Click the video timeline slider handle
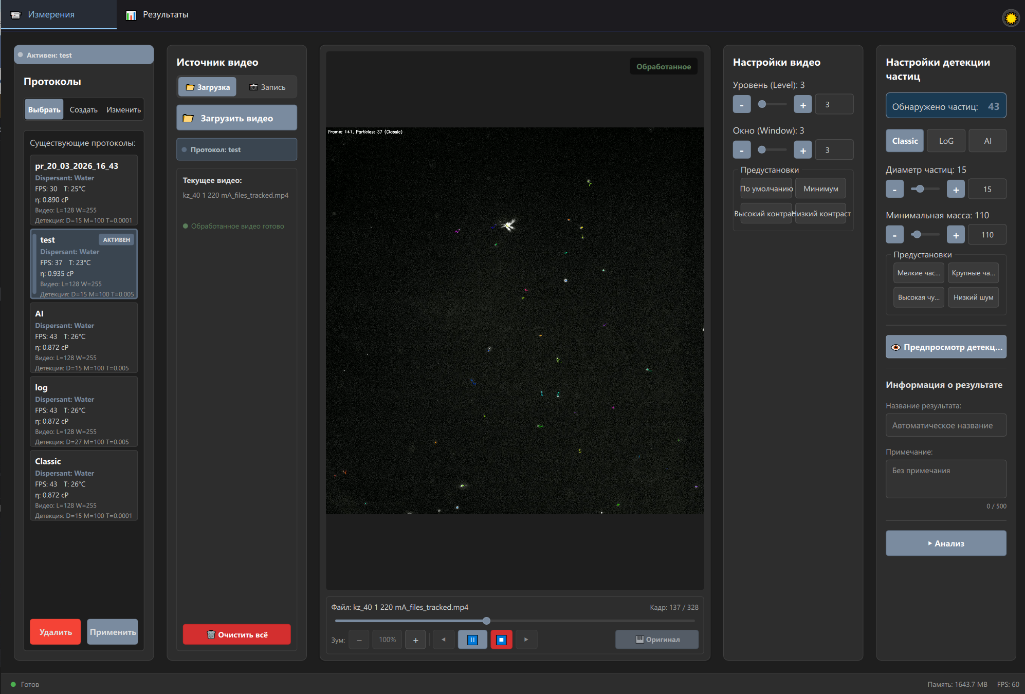1025x694 pixels. (486, 621)
